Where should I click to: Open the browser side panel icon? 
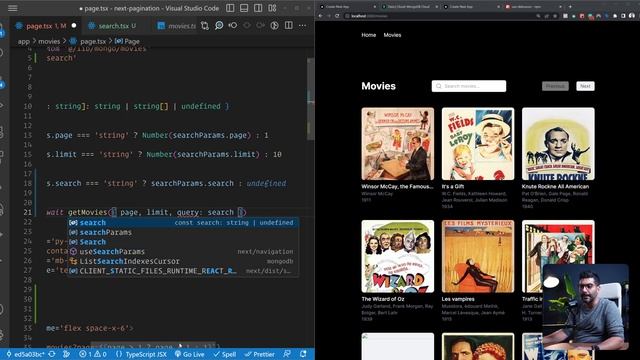(x=623, y=16)
